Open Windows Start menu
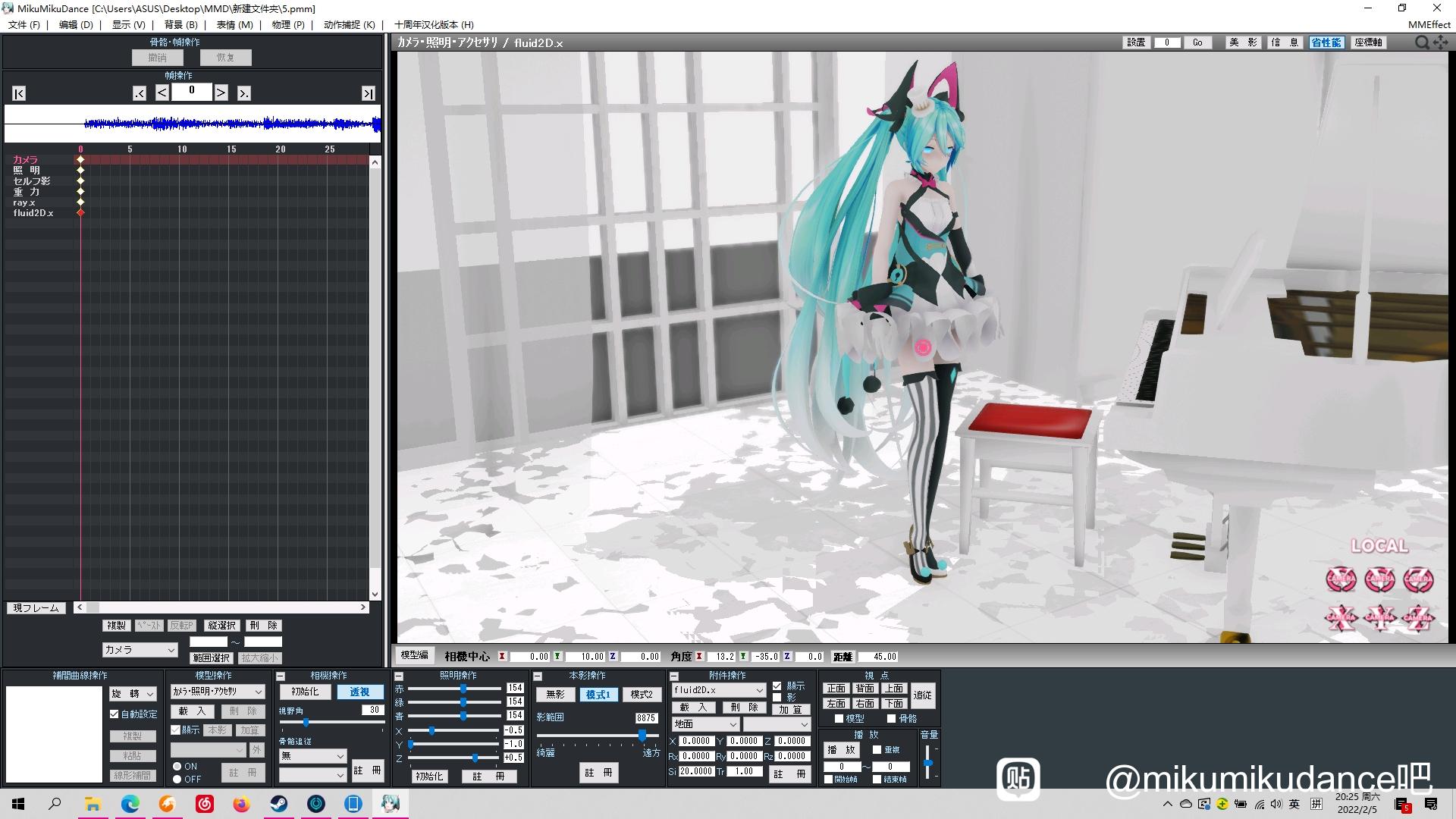Viewport: 1456px width, 819px height. coord(18,804)
